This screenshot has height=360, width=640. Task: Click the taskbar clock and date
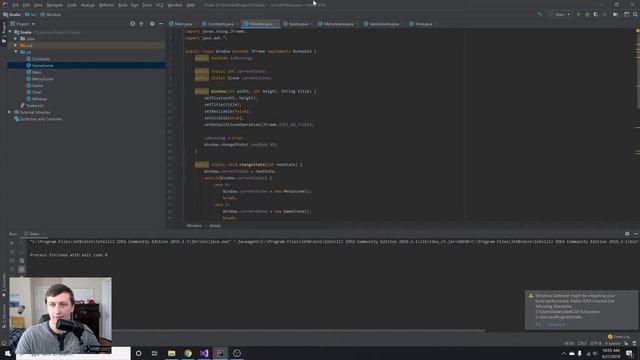coord(611,353)
